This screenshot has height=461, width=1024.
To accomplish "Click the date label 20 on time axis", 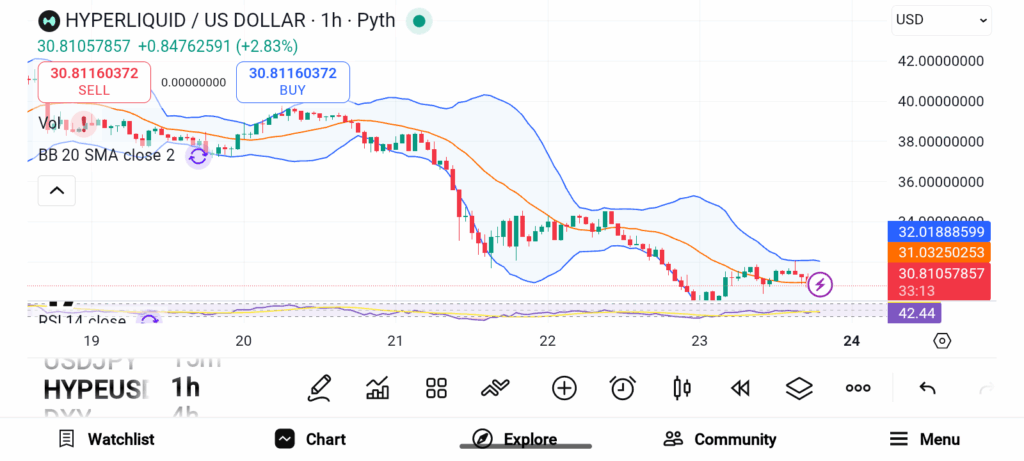I will 244,340.
